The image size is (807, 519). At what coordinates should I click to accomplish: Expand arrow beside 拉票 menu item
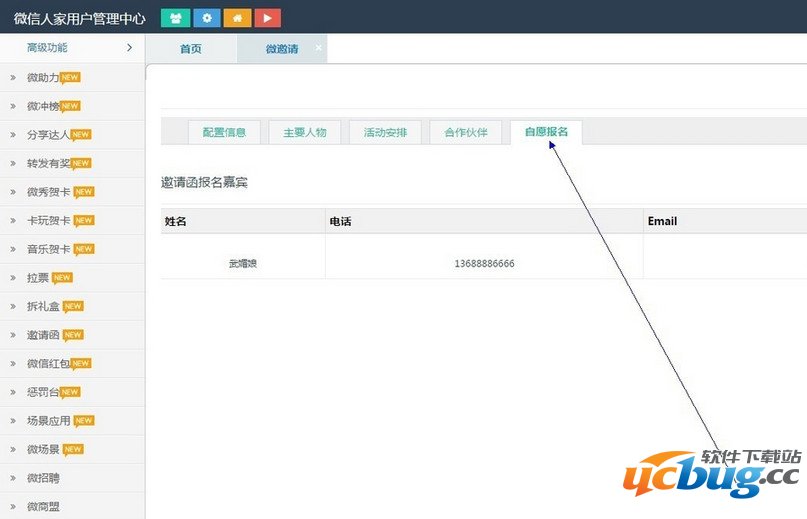coord(13,278)
